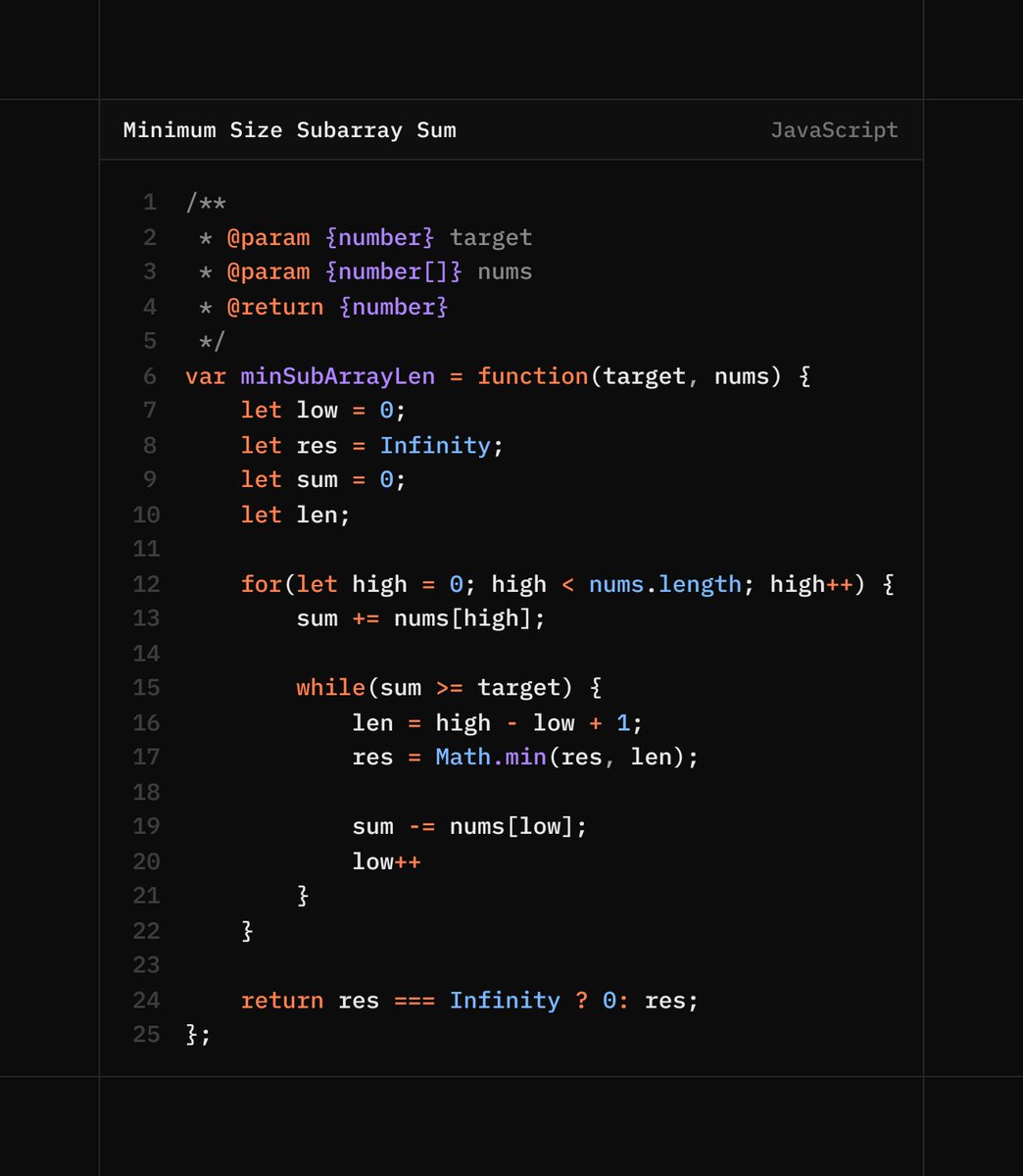Click line number 14 in the gutter
The image size is (1023, 1176).
click(146, 654)
